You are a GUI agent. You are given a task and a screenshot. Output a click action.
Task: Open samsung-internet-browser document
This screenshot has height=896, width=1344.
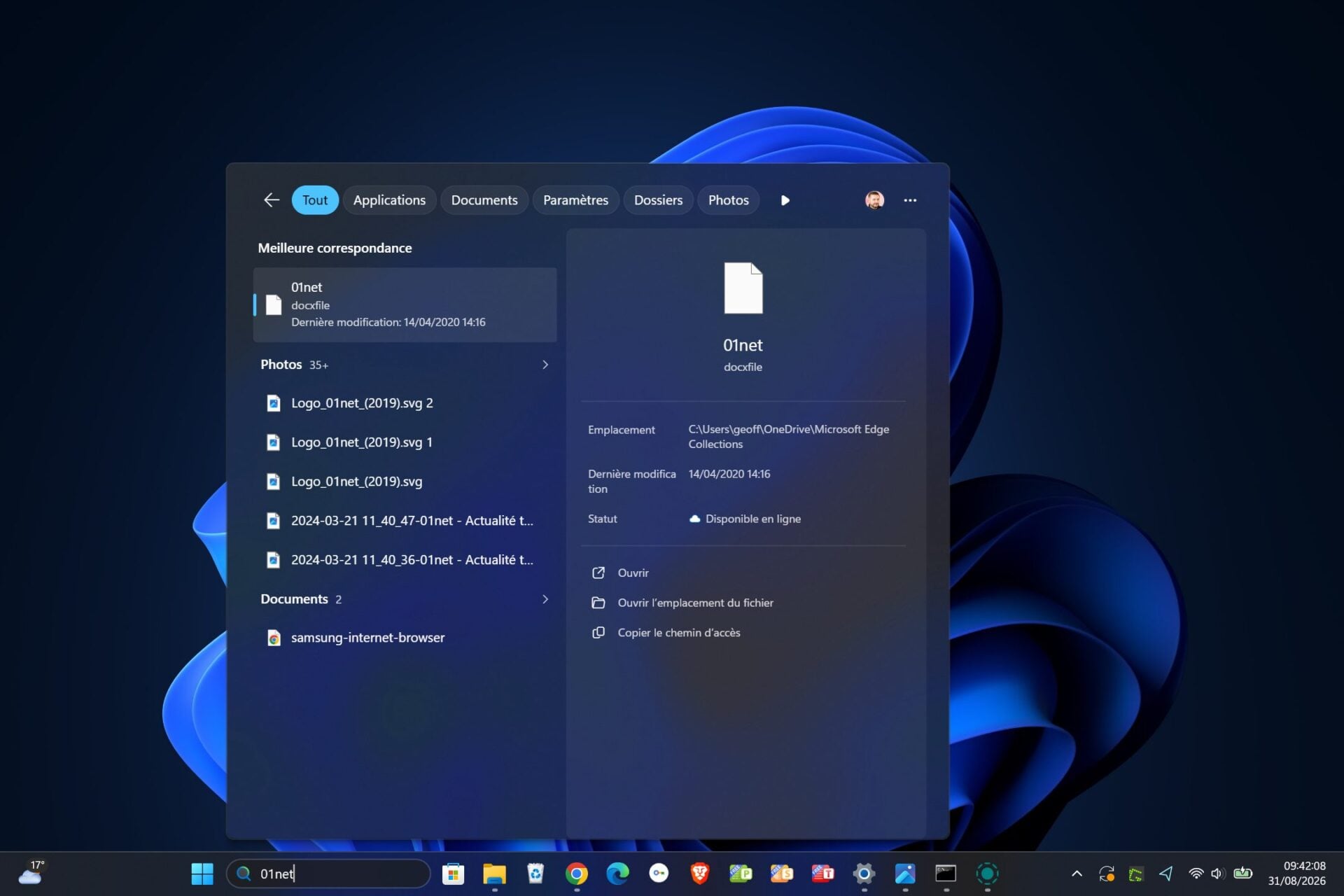(x=405, y=638)
